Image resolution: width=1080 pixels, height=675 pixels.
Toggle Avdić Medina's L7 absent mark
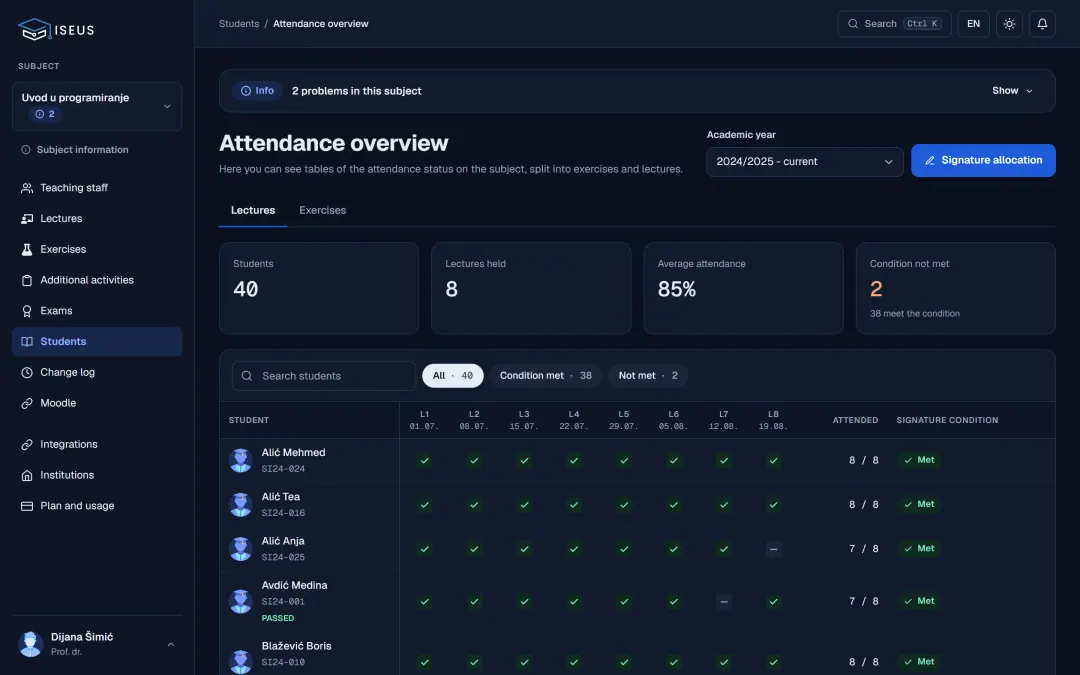pyautogui.click(x=723, y=601)
